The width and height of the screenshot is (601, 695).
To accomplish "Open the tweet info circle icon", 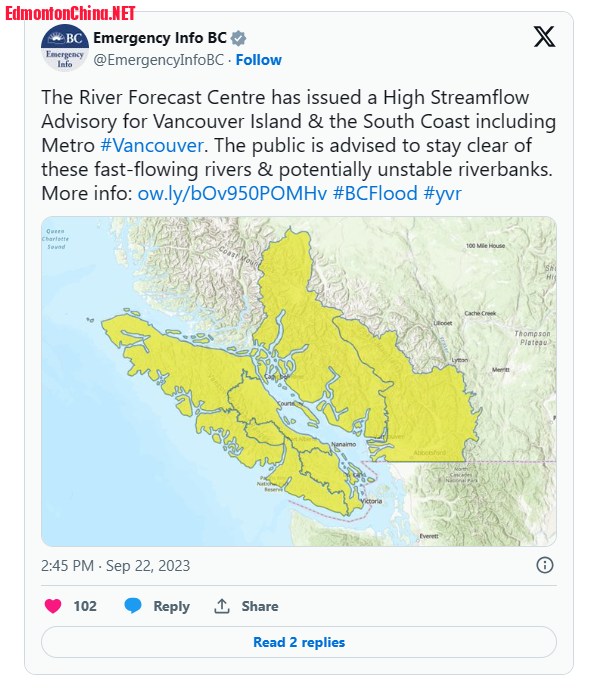I will tap(545, 565).
